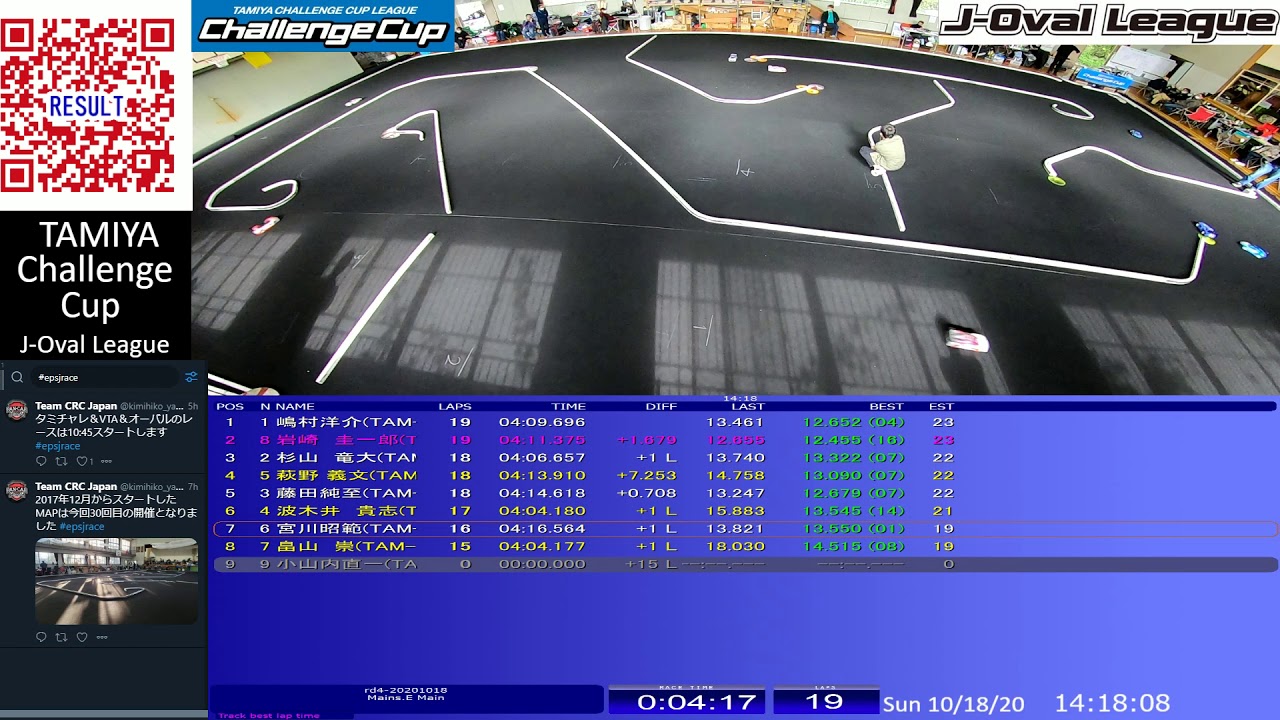1280x720 pixels.
Task: Select position 5 row with time 04:14.618
Action: click(x=745, y=493)
